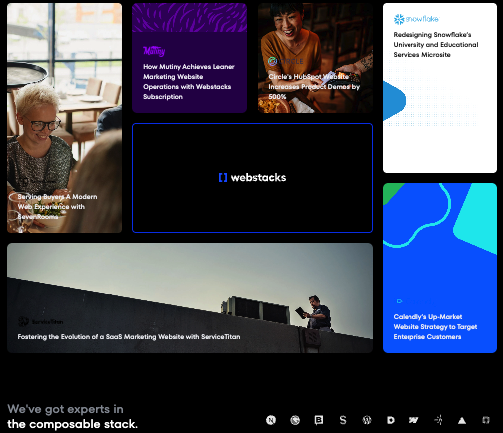This screenshot has height=433, width=503.
Task: Open the Mutiny leaner marketing website case study
Action: pos(189,58)
